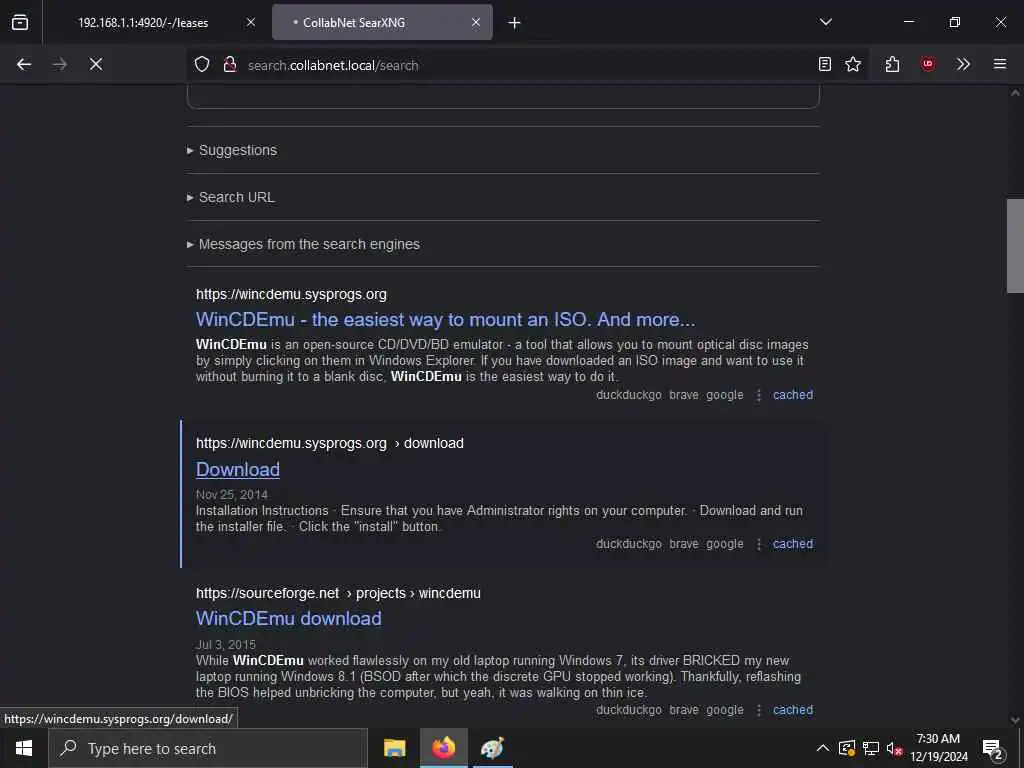Open the extensions puzzle icon
The image size is (1024, 768).
pos(892,64)
